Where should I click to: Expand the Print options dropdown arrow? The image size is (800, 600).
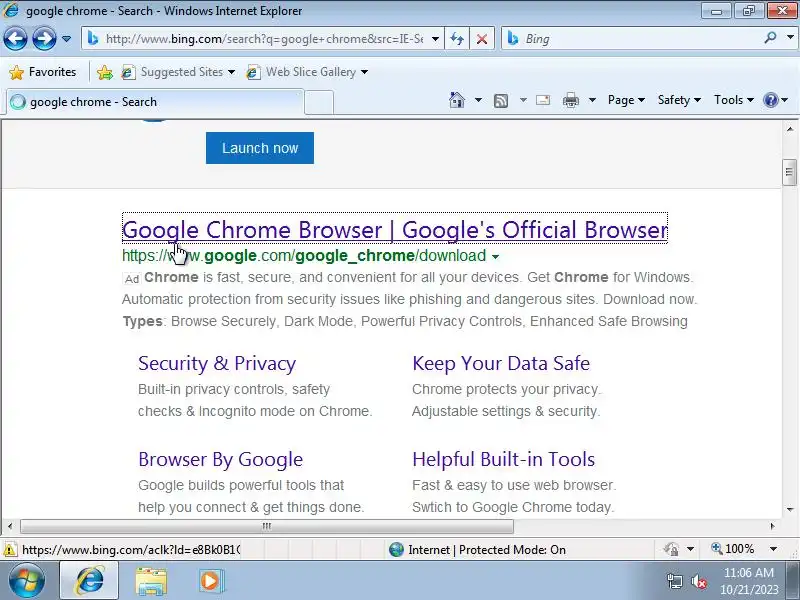(592, 100)
